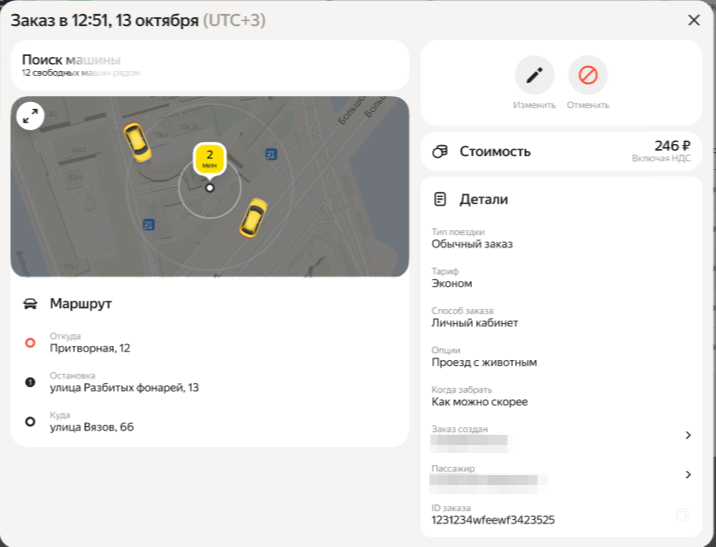Click the 2 min pickup marker
Screen dimensions: 716x547
pyautogui.click(x=210, y=158)
